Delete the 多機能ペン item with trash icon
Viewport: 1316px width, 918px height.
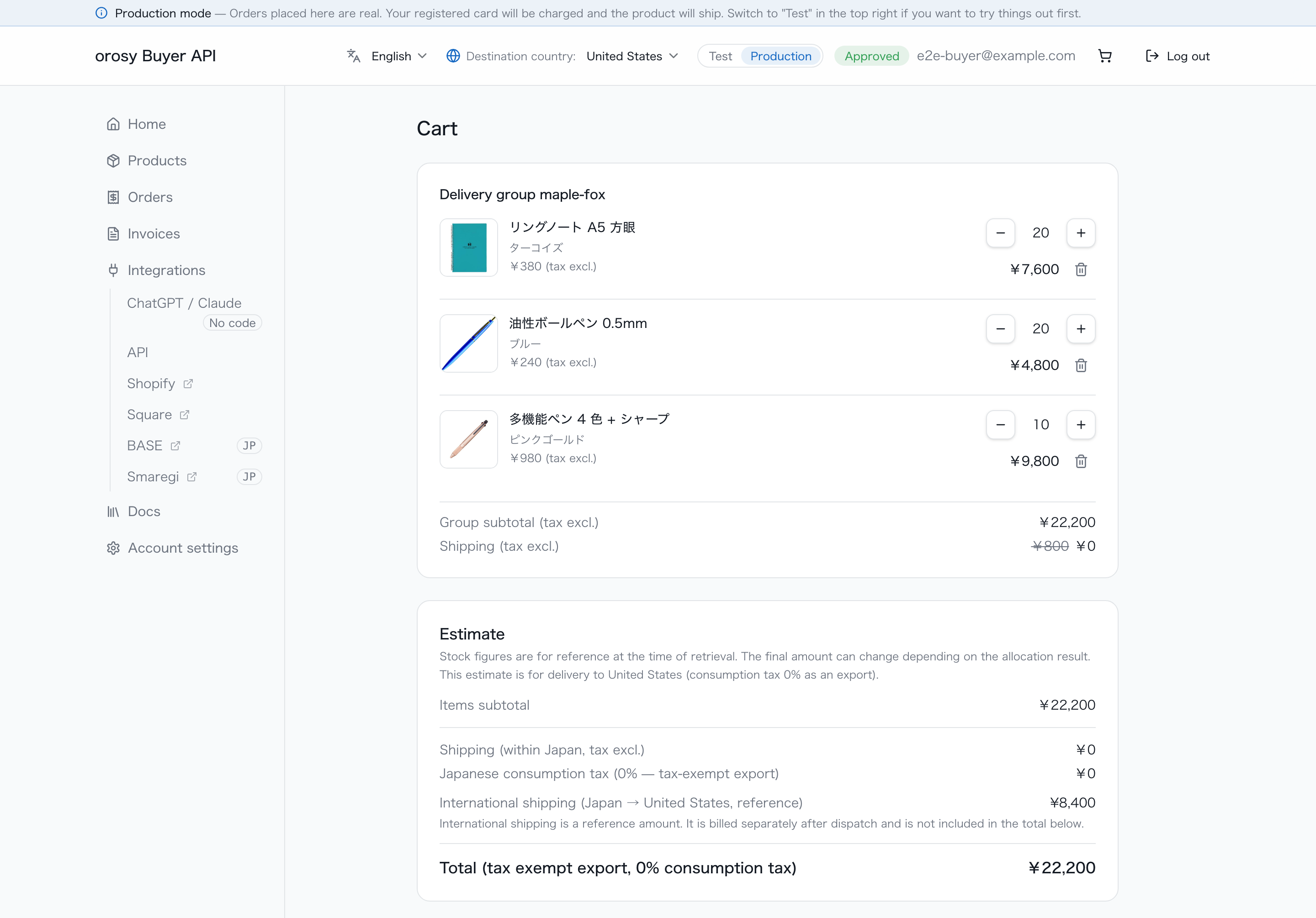click(x=1080, y=461)
